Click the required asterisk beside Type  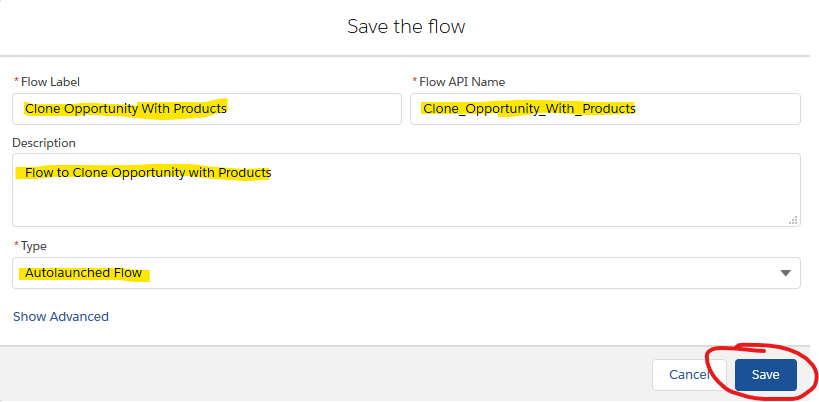click(x=16, y=244)
